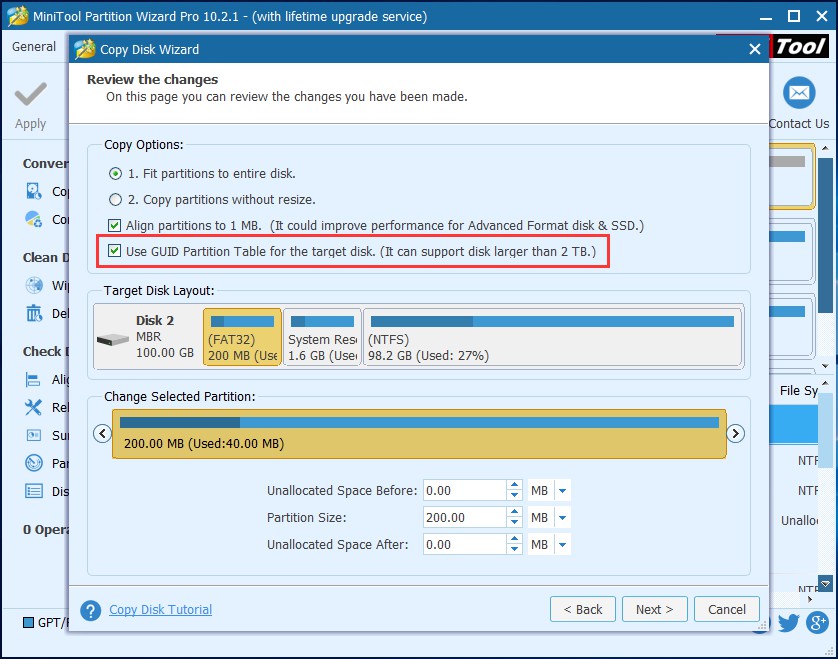
Task: Click the Copy Disk icon in sidebar
Action: 34,191
